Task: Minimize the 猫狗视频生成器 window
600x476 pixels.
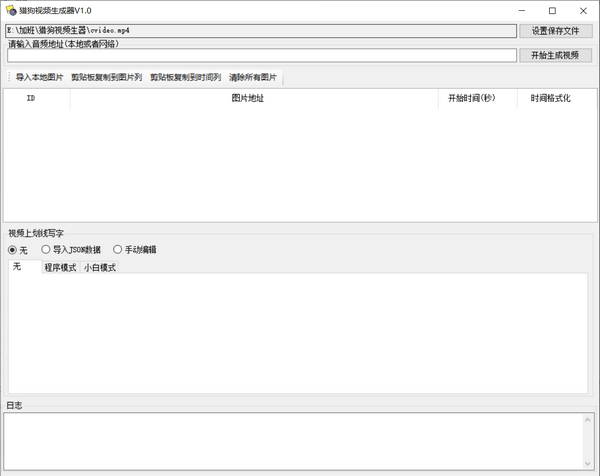Action: click(522, 11)
